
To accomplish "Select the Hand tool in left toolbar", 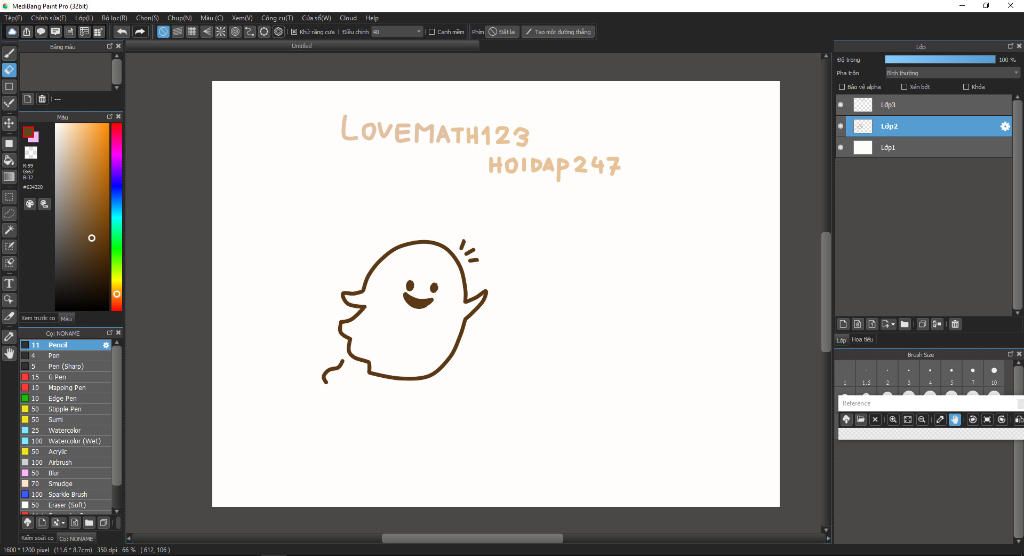I will pyautogui.click(x=9, y=353).
